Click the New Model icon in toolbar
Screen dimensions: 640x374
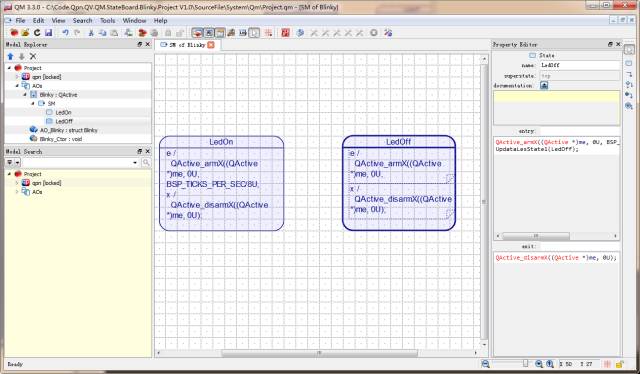point(14,33)
